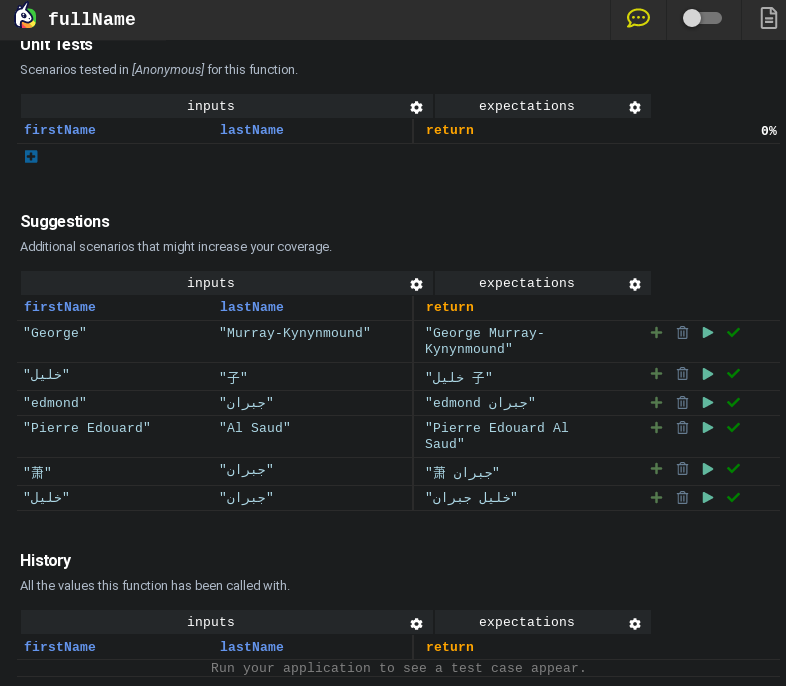Delete the last suggestion row
The image size is (786, 686).
[682, 497]
